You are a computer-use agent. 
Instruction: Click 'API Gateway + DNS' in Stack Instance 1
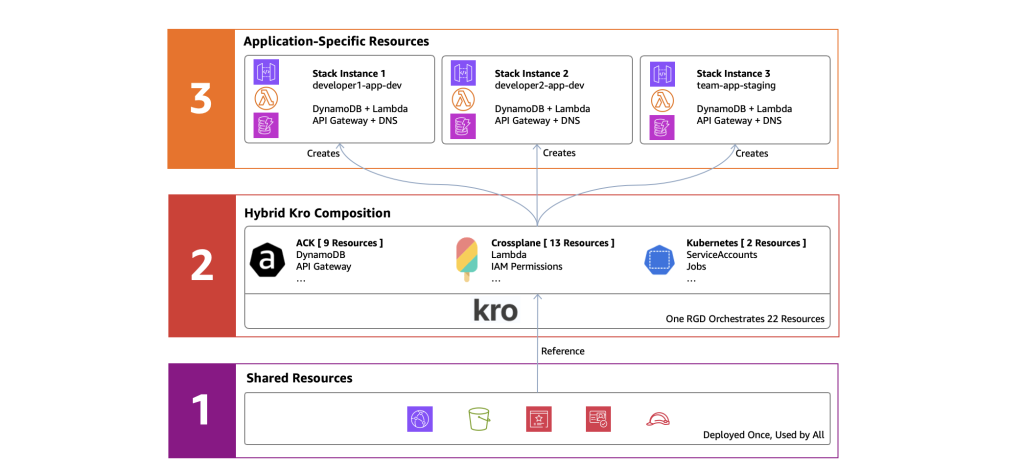pos(354,121)
